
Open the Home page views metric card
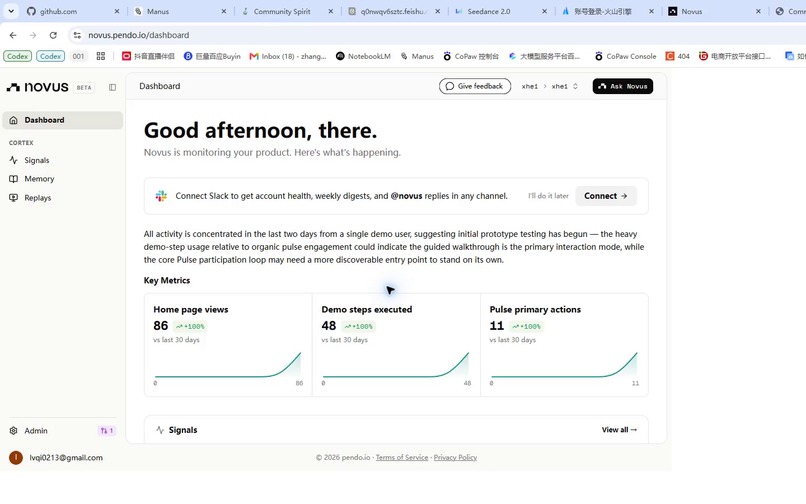click(x=228, y=345)
